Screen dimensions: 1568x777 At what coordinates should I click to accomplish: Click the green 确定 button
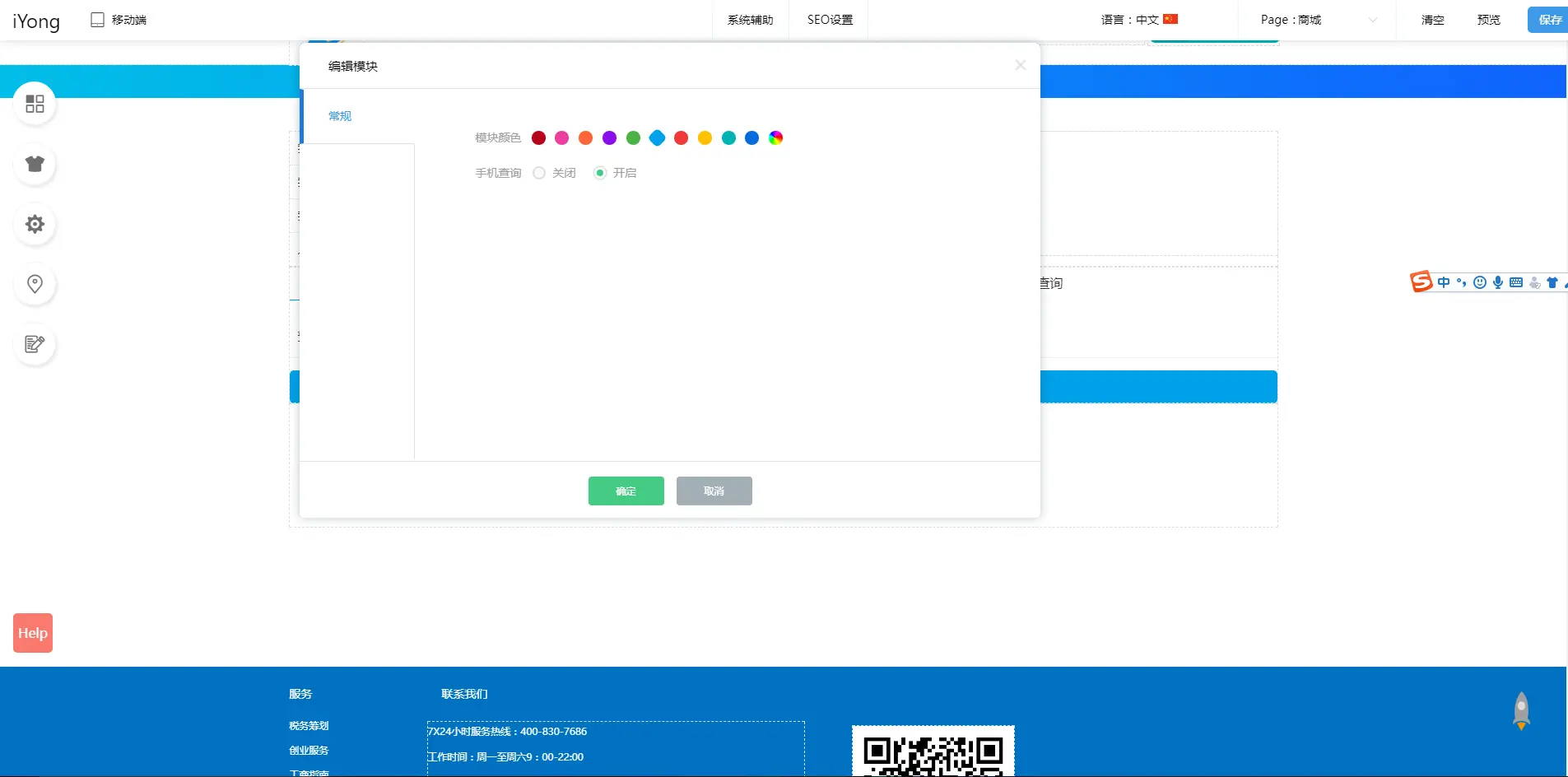[x=626, y=491]
